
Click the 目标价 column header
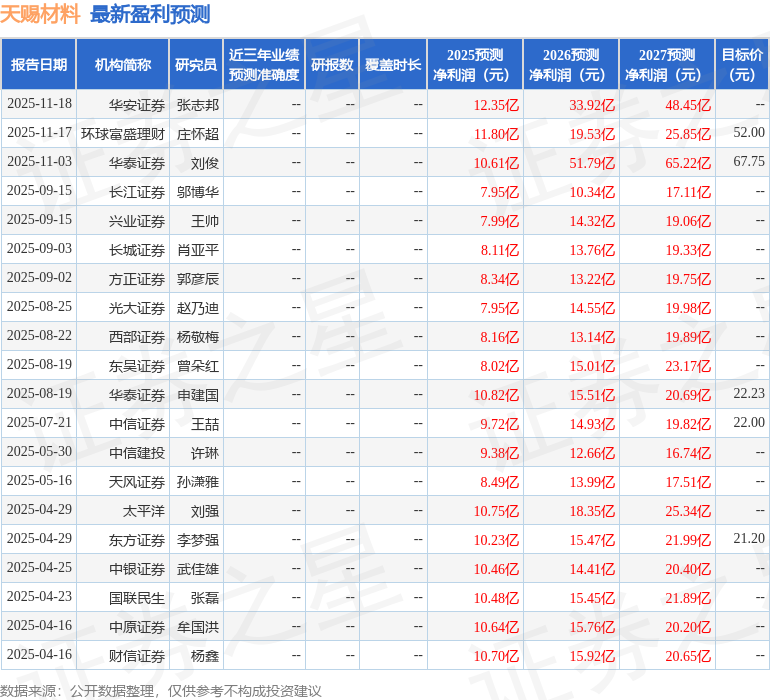[x=742, y=64]
